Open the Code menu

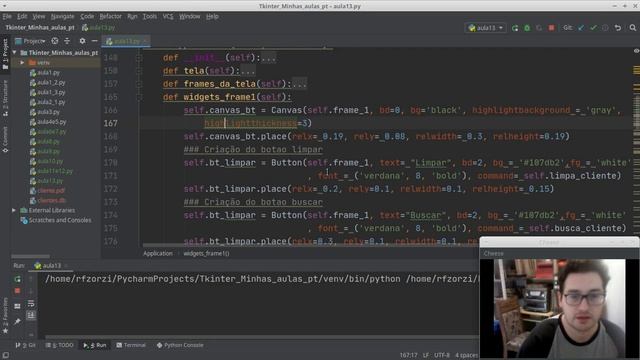pos(87,16)
